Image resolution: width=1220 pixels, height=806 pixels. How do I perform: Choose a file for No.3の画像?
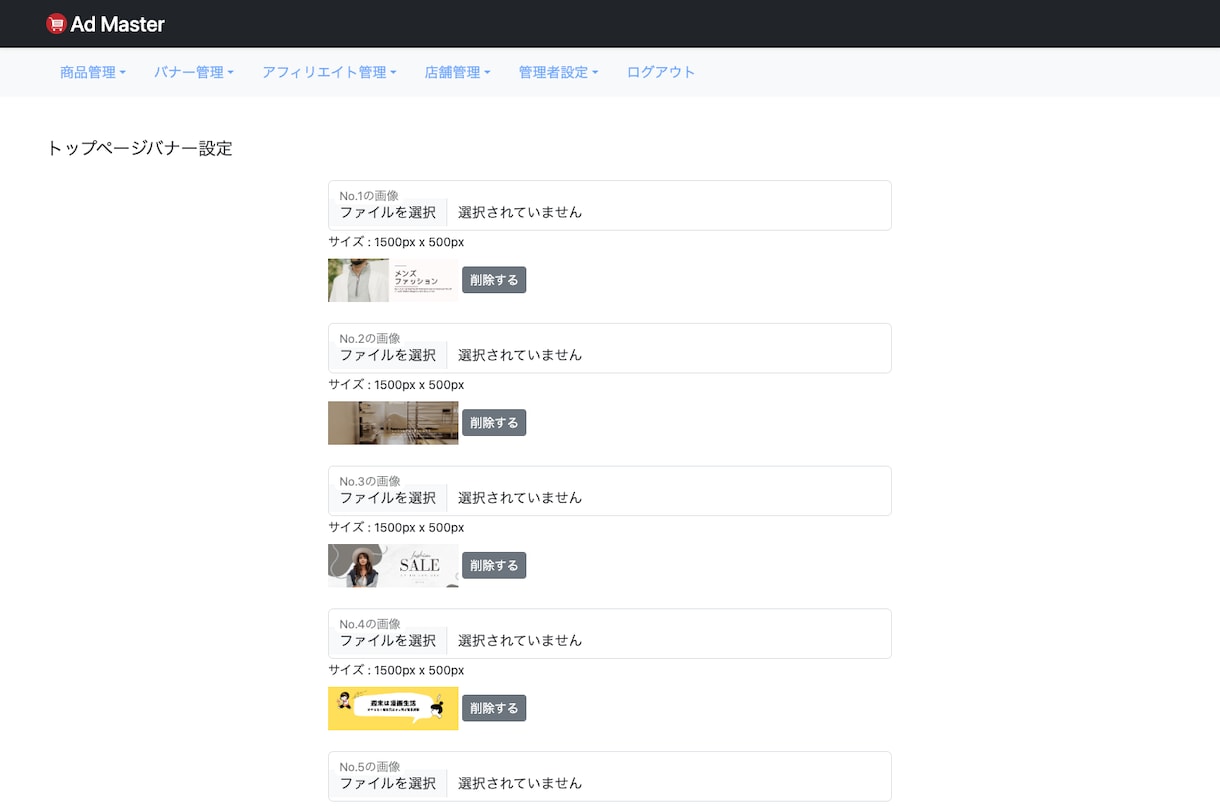click(388, 498)
